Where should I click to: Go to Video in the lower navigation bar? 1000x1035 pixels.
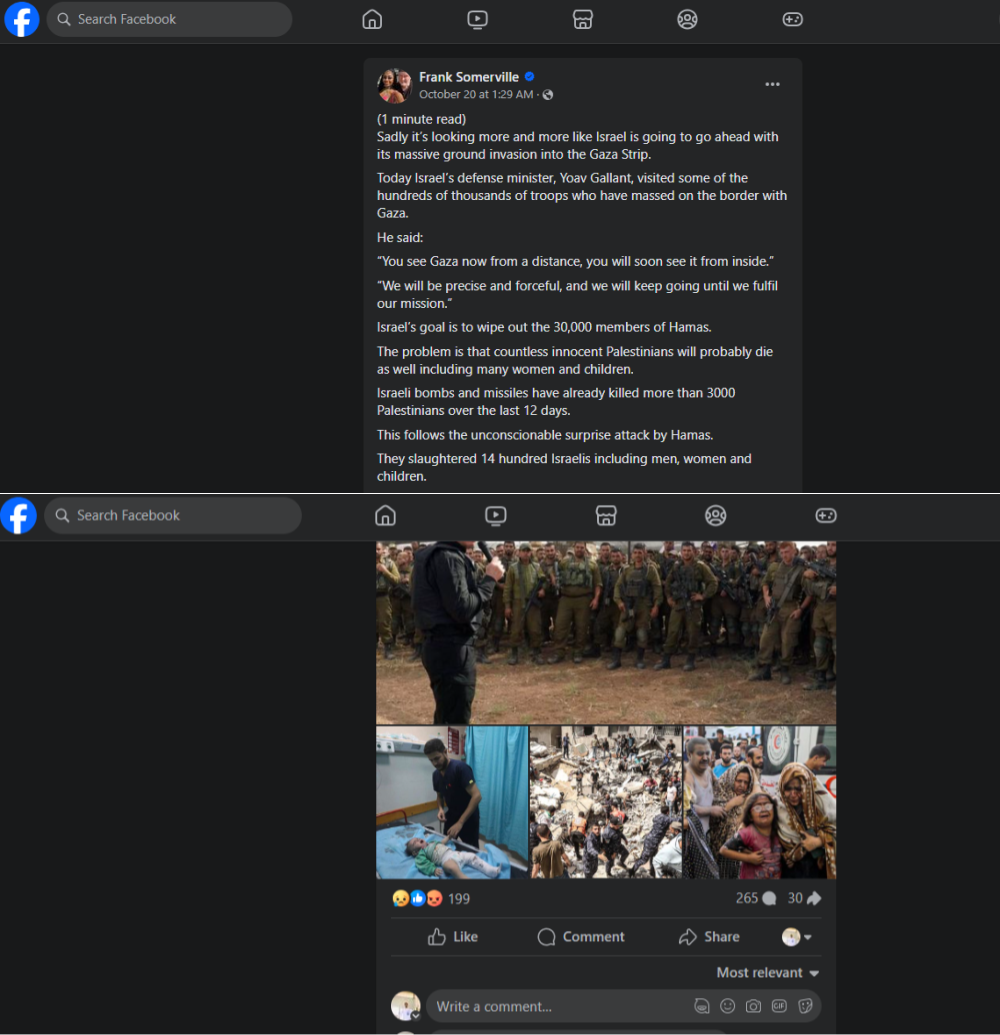[x=496, y=516]
